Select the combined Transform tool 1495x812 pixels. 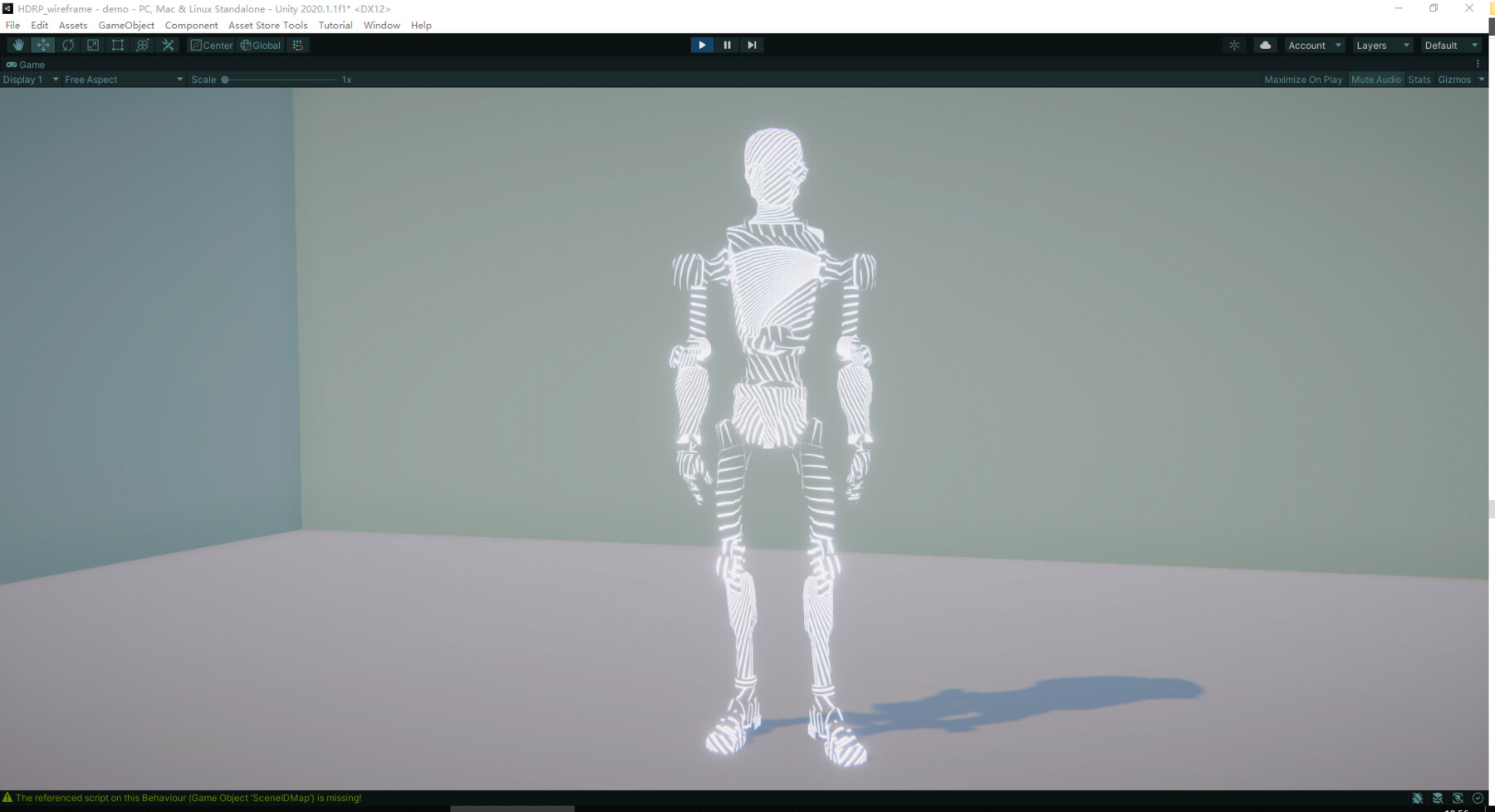142,45
